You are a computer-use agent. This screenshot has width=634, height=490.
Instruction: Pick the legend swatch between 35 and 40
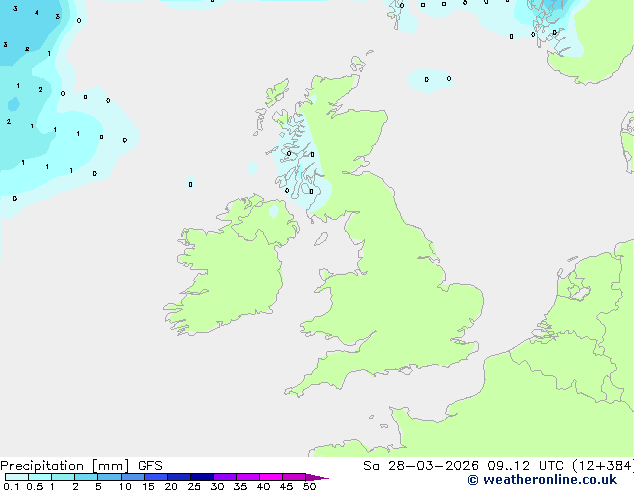248,477
